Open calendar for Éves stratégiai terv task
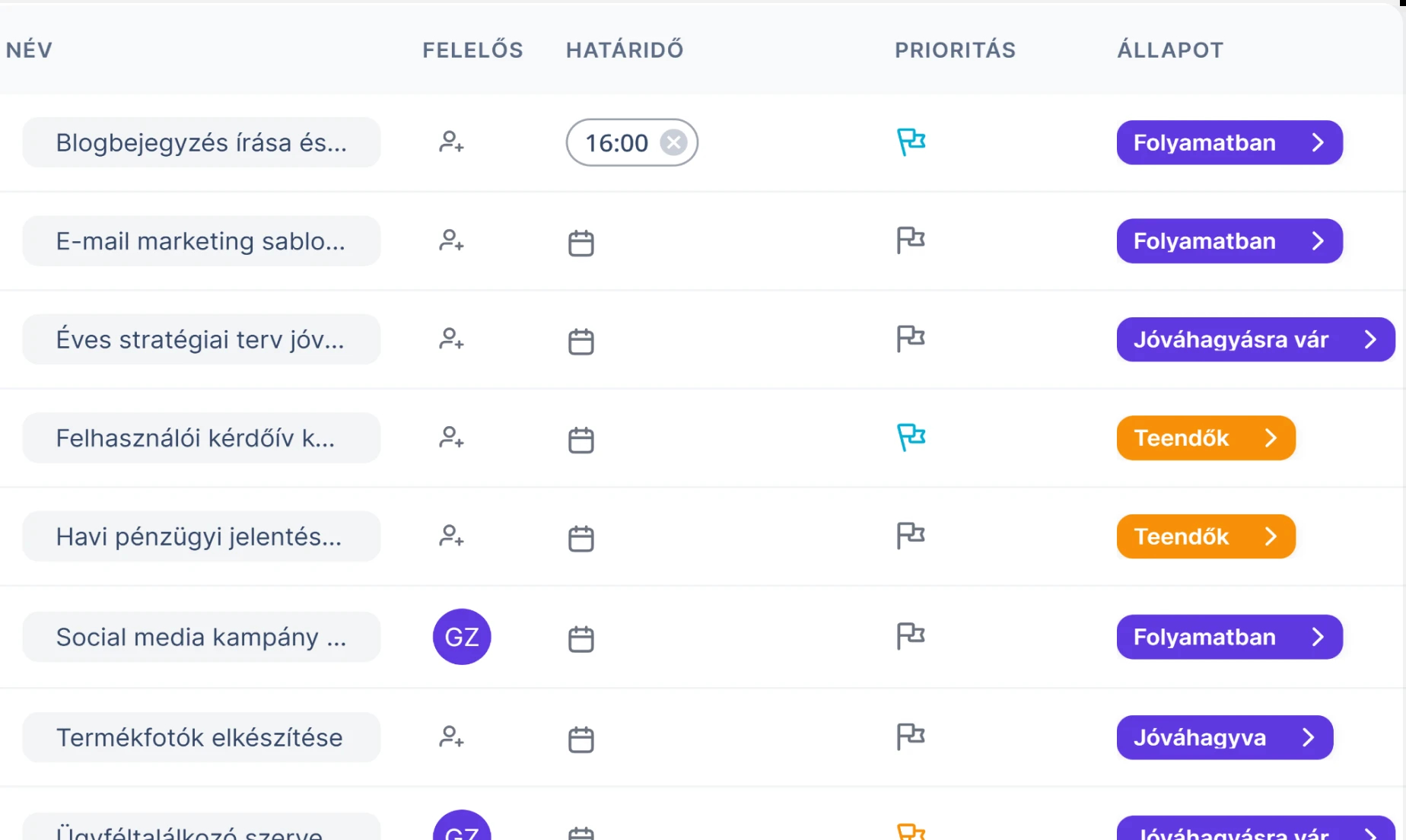Image resolution: width=1406 pixels, height=840 pixels. pos(581,341)
